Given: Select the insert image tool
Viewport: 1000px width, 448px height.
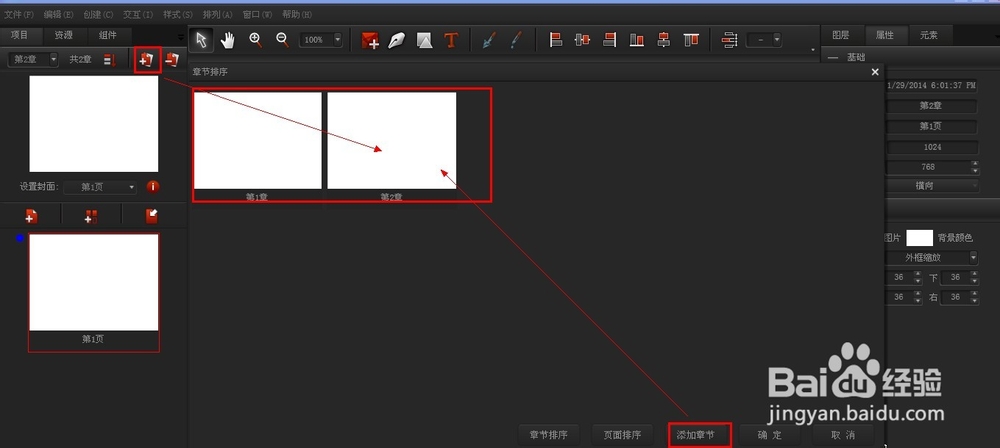Looking at the screenshot, I should click(371, 40).
